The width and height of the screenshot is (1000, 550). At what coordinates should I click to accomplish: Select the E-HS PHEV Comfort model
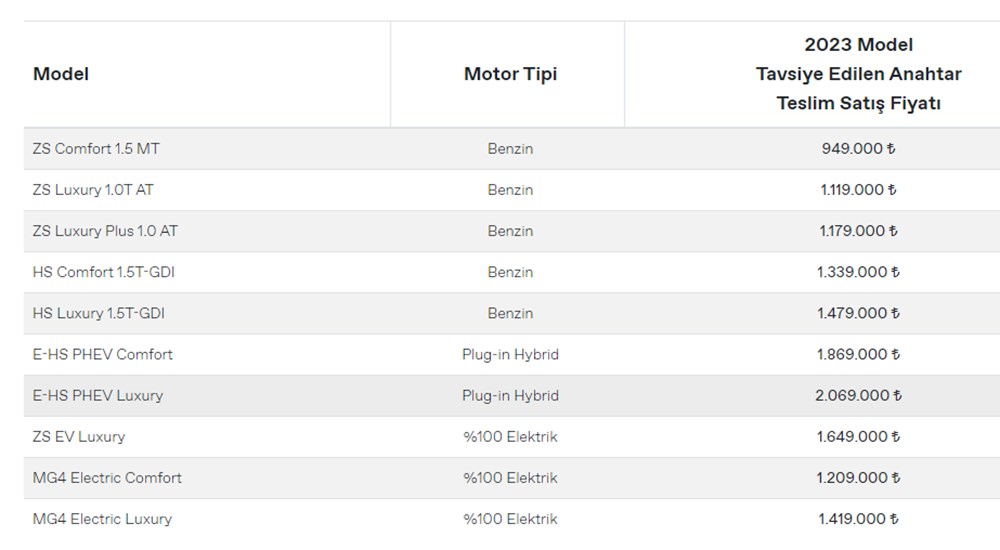point(103,354)
